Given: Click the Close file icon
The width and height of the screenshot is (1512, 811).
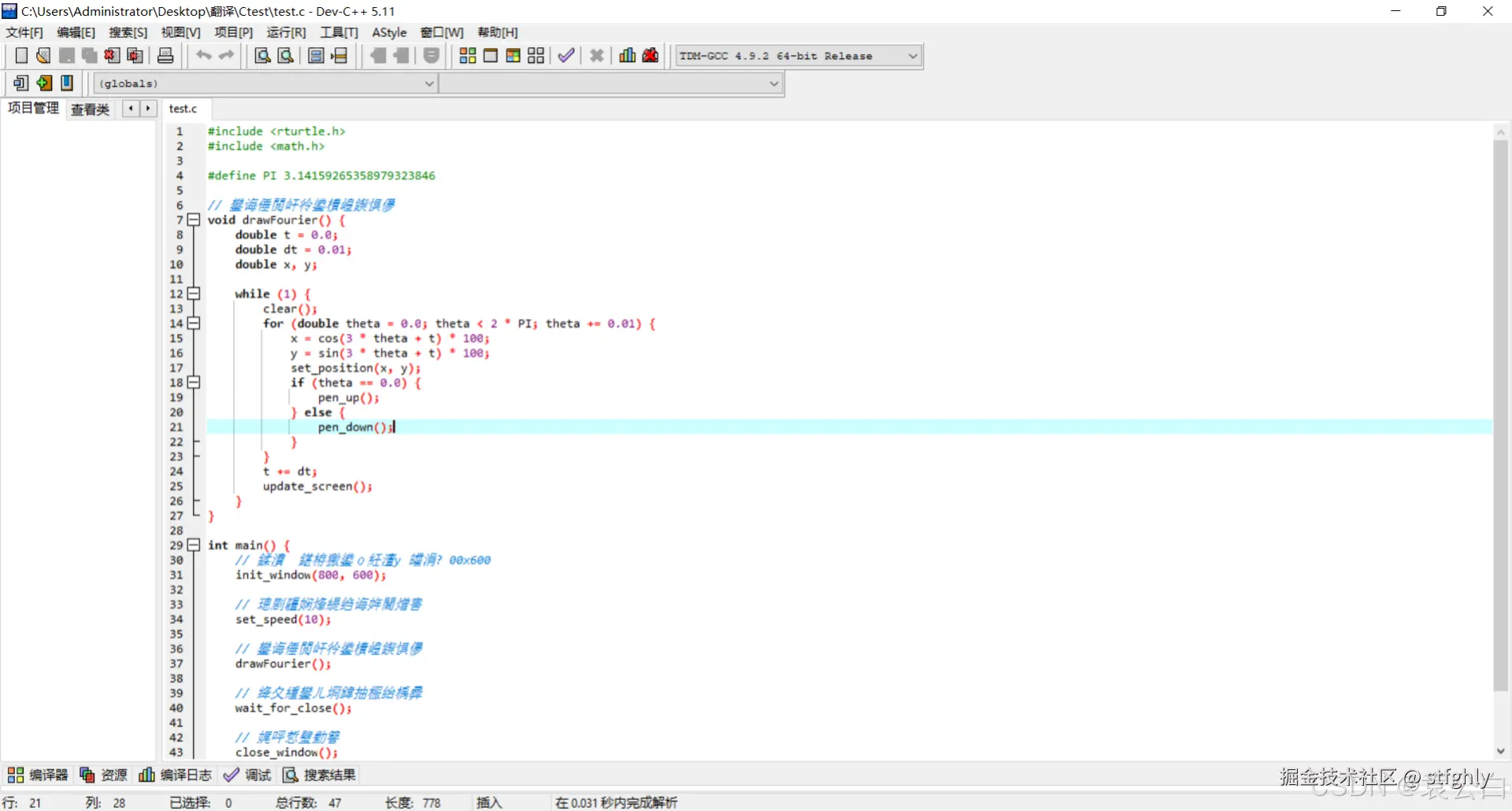Looking at the screenshot, I should coord(113,56).
